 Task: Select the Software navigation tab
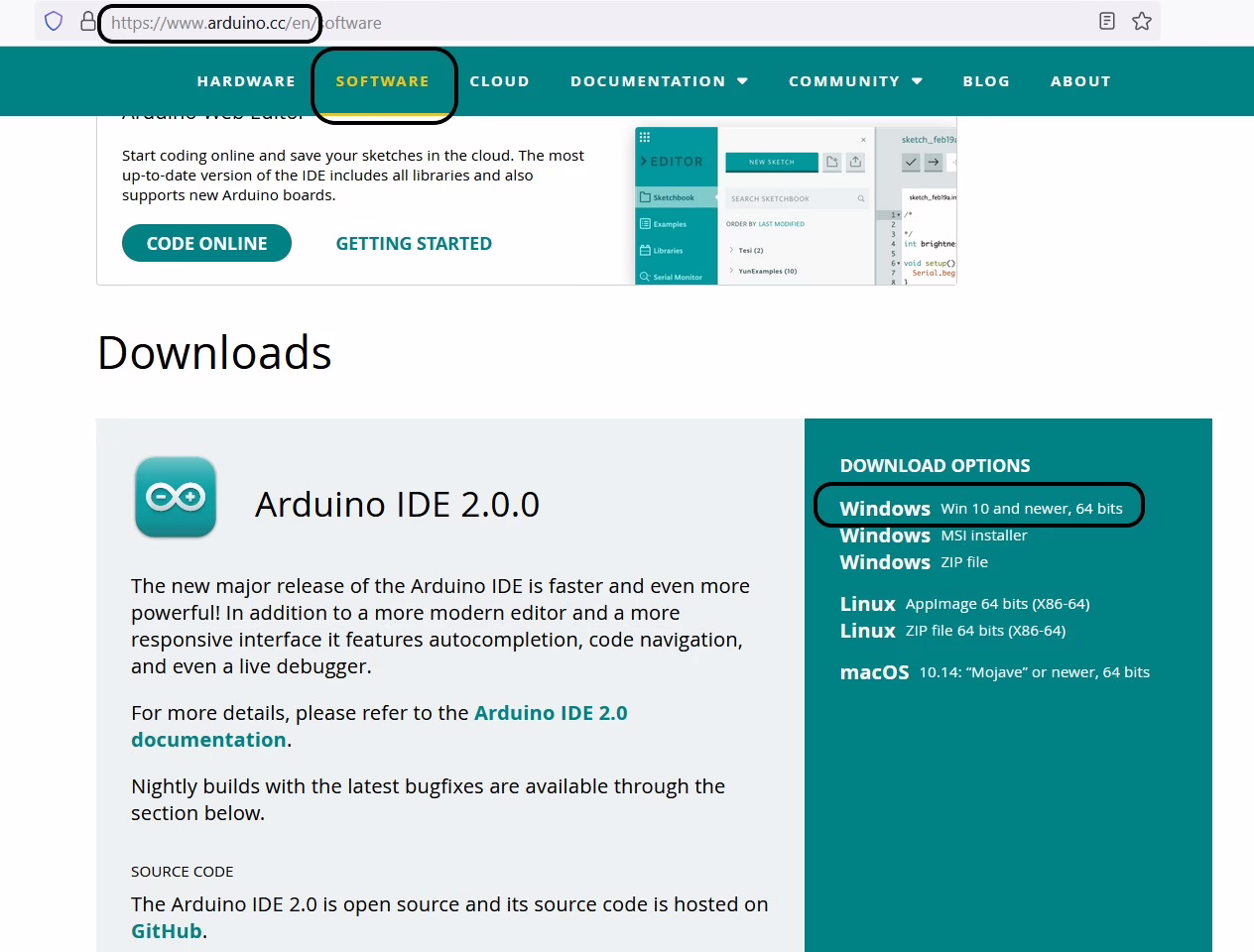(383, 81)
